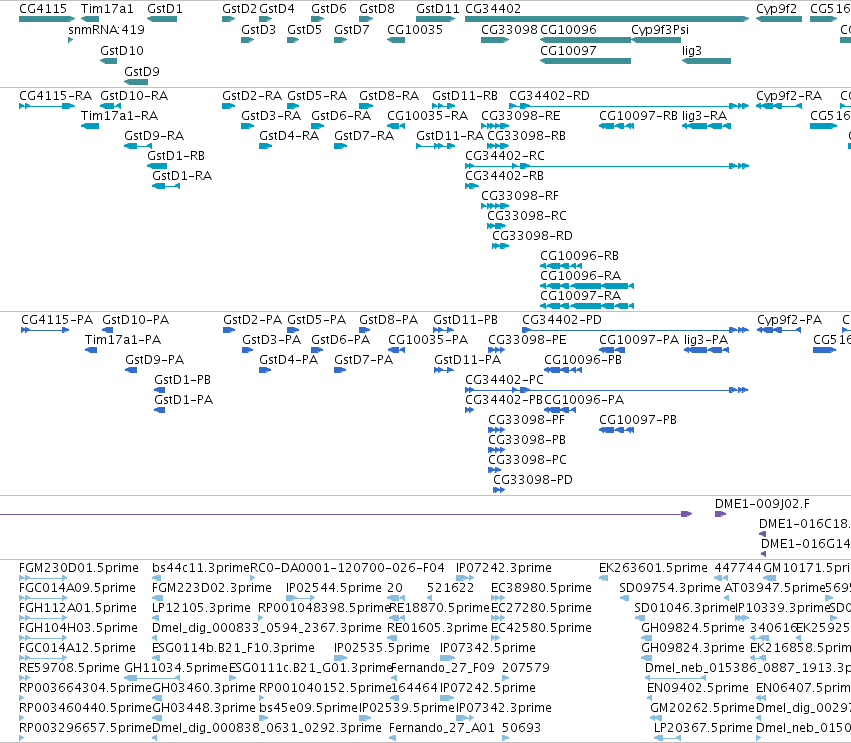Click the CG10096-RB transcript label
Viewport: 851px width, 743px height.
click(x=579, y=256)
